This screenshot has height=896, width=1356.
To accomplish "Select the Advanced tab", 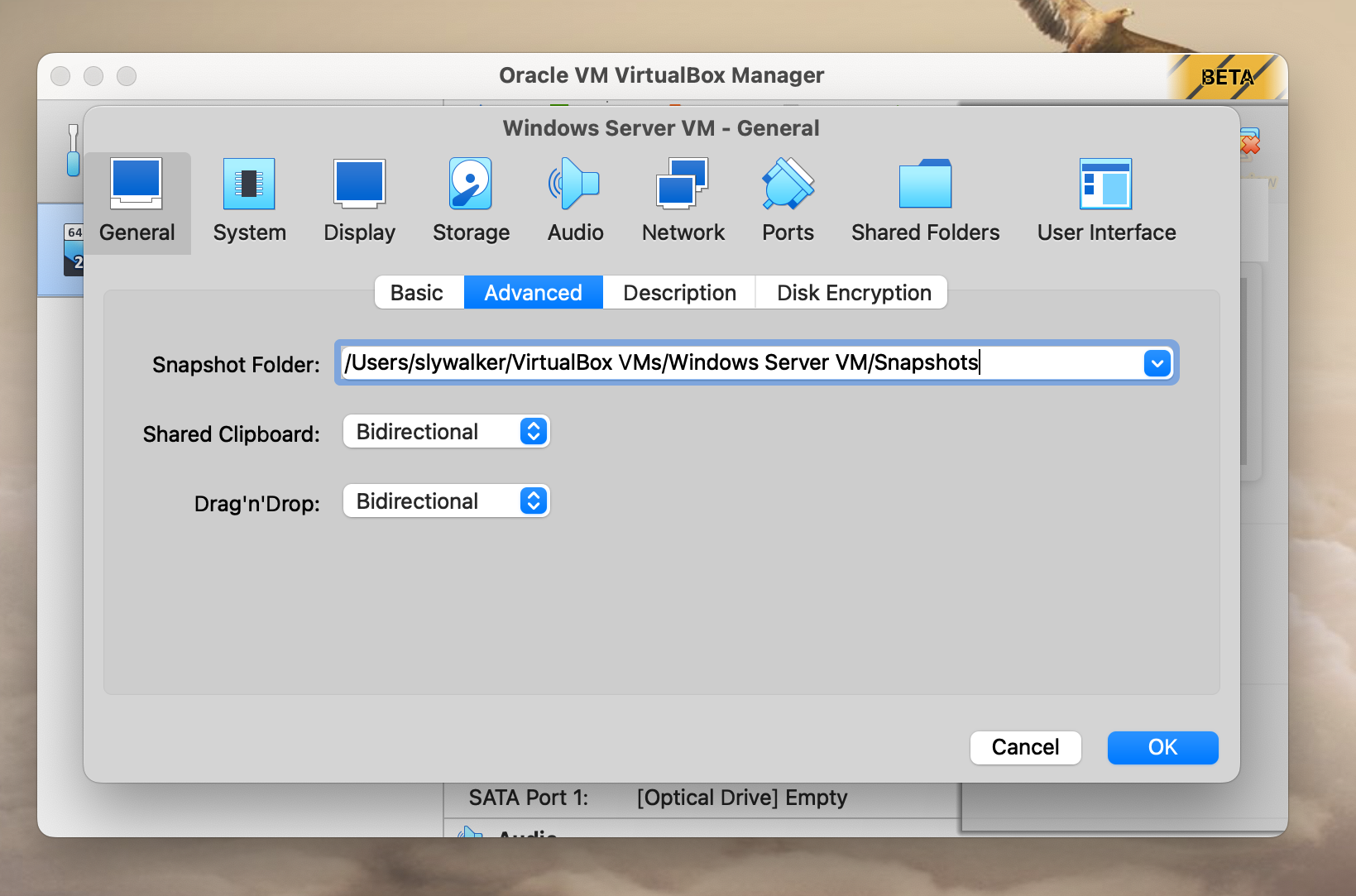I will point(533,293).
